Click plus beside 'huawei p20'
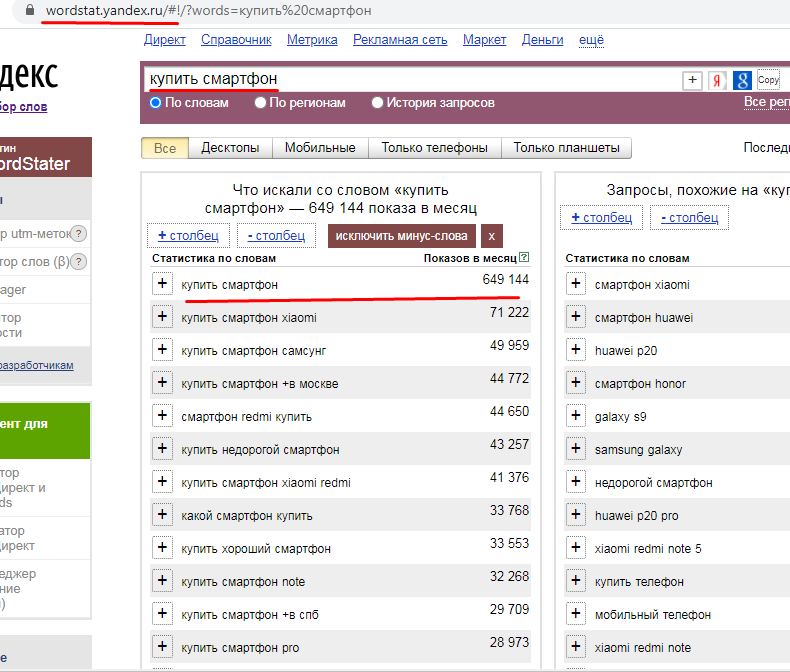This screenshot has height=672, width=790. (576, 350)
